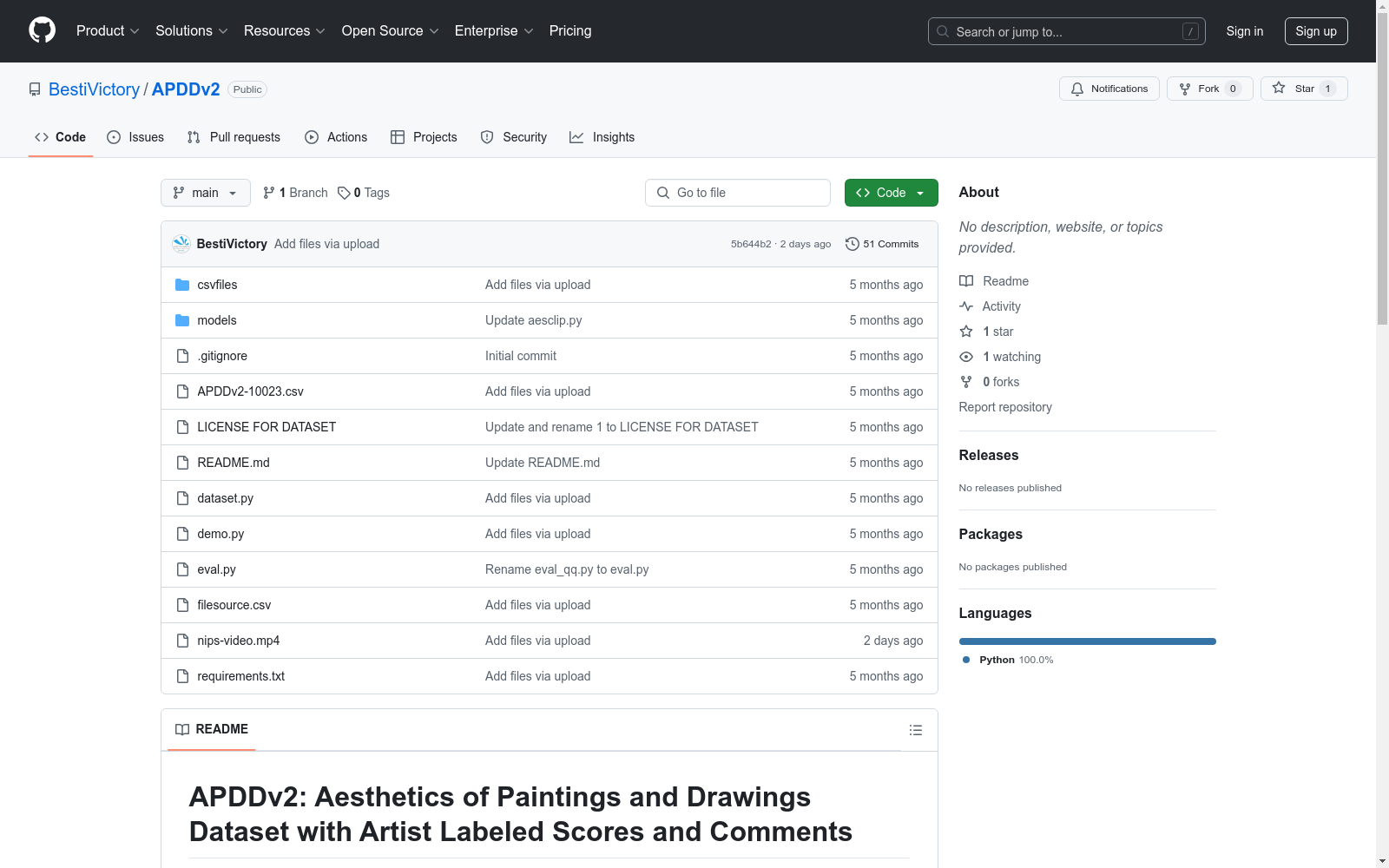The height and width of the screenshot is (868, 1389).
Task: Open 'Initial commit' message link
Action: coord(521,356)
